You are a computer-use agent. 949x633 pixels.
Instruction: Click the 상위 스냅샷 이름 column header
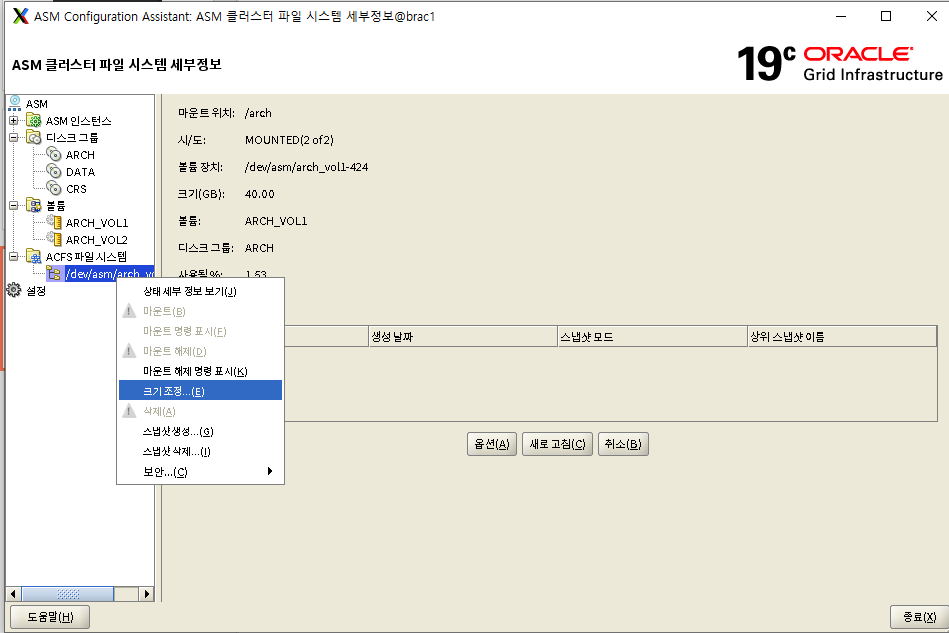(x=842, y=336)
